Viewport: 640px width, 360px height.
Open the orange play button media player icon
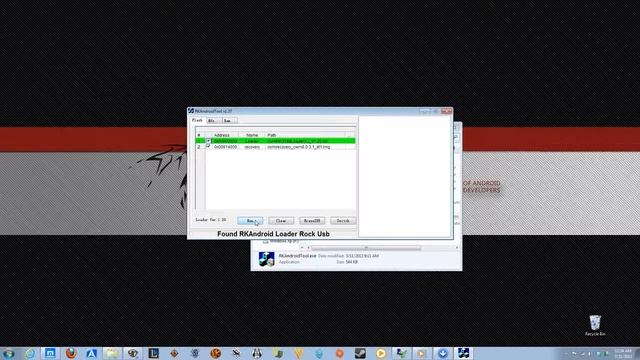pos(381,353)
